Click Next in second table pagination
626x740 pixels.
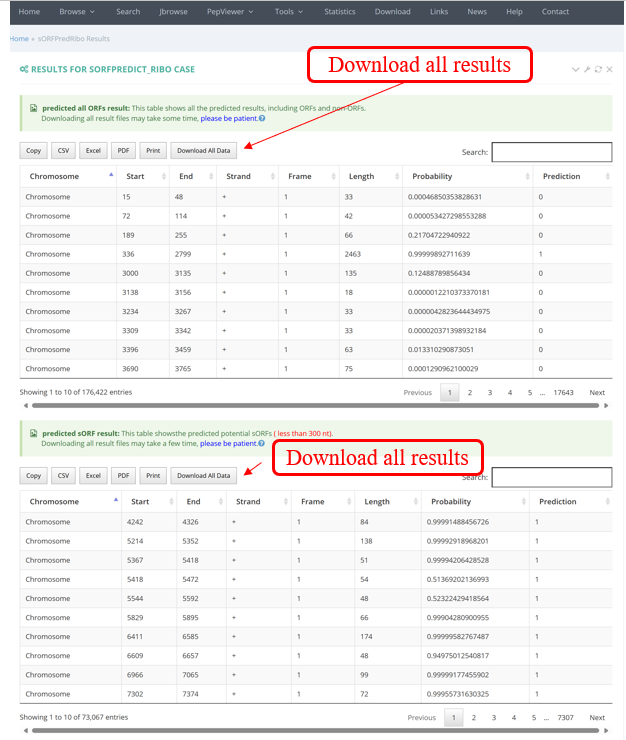click(597, 718)
